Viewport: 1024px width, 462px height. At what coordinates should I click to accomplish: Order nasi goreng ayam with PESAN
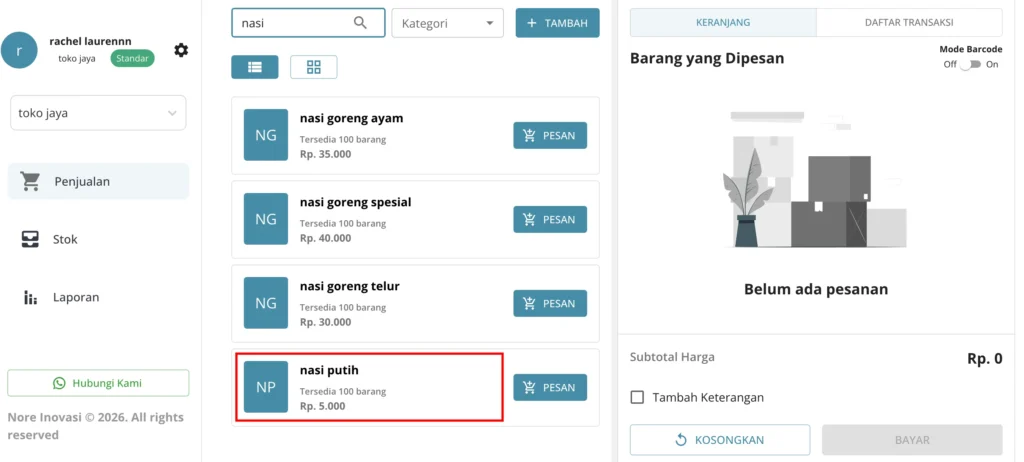[550, 135]
